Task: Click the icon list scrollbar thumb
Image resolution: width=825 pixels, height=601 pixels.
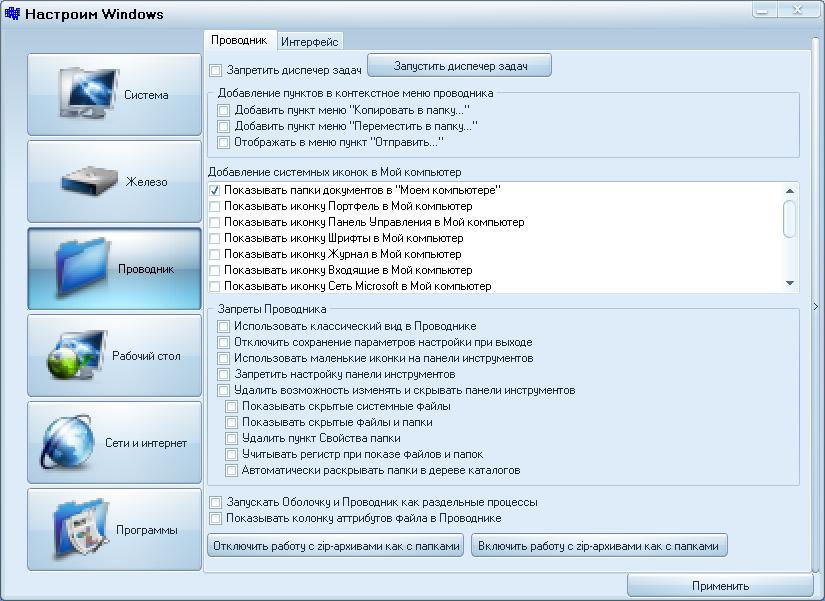Action: pyautogui.click(x=790, y=219)
